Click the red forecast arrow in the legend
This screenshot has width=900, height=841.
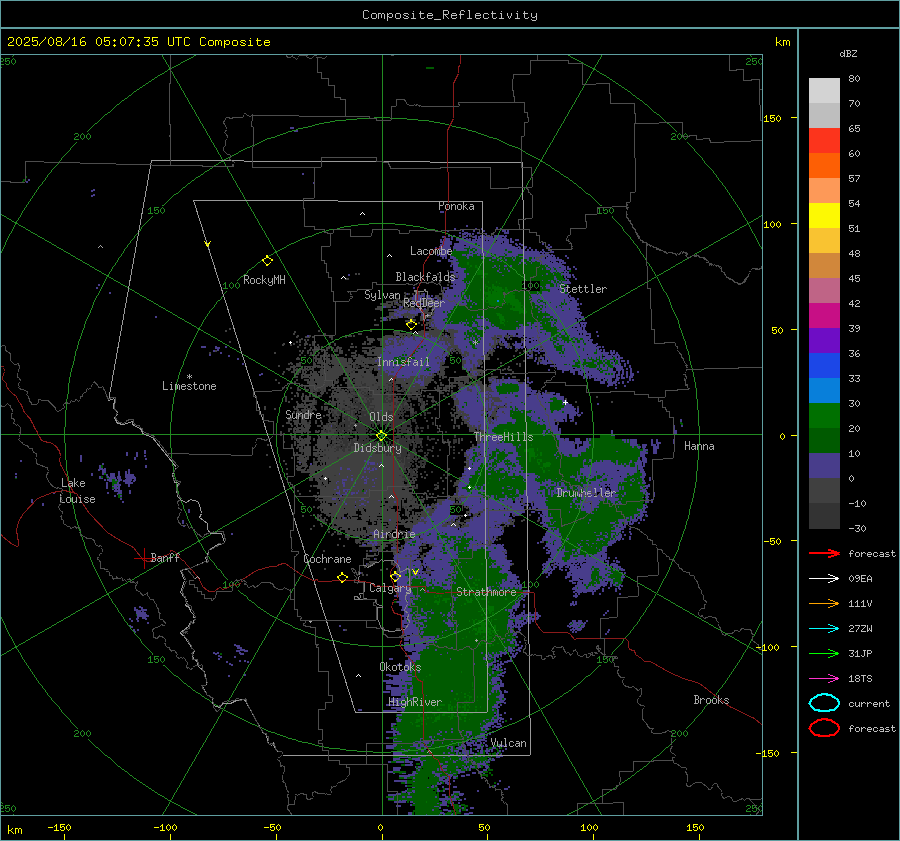click(x=824, y=553)
